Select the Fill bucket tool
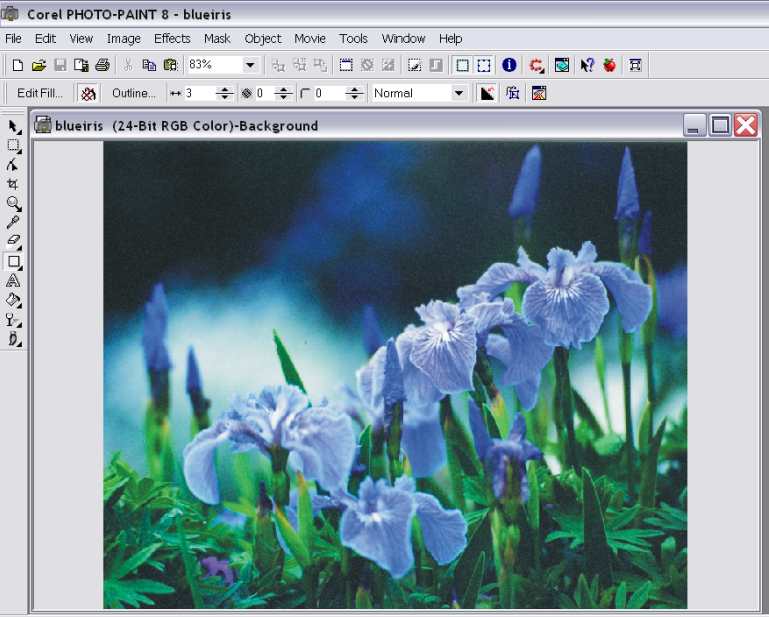This screenshot has width=769, height=617. click(13, 300)
